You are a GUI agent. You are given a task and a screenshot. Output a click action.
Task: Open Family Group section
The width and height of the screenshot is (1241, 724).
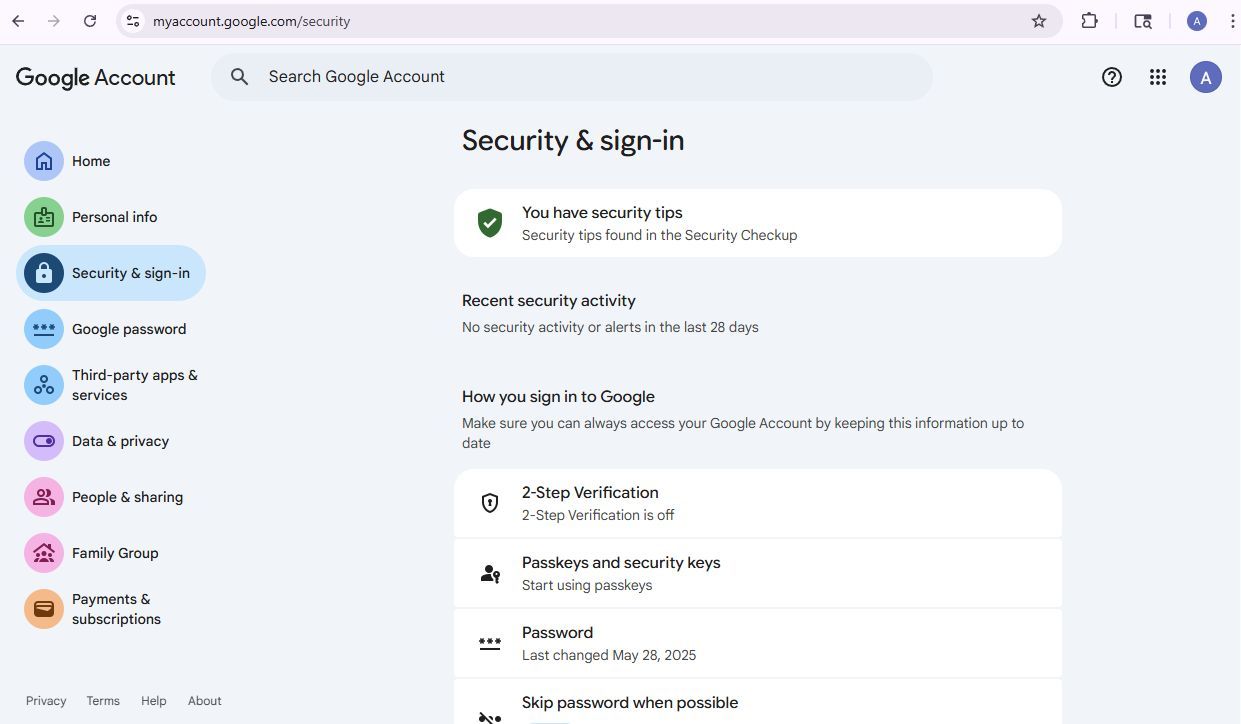pos(111,553)
